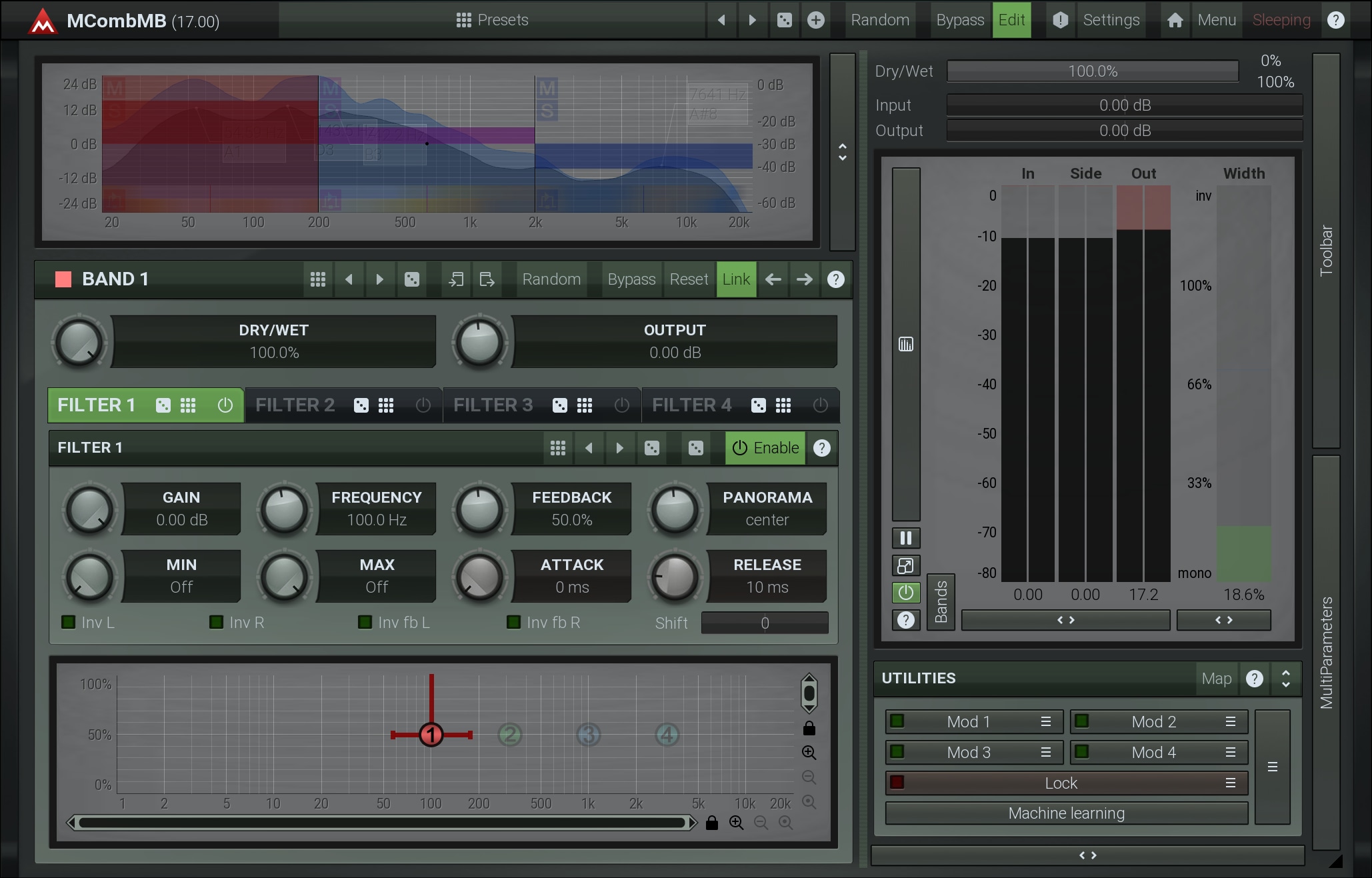Click the home icon next to Menu
This screenshot has width=1372, height=878.
pyautogui.click(x=1175, y=20)
